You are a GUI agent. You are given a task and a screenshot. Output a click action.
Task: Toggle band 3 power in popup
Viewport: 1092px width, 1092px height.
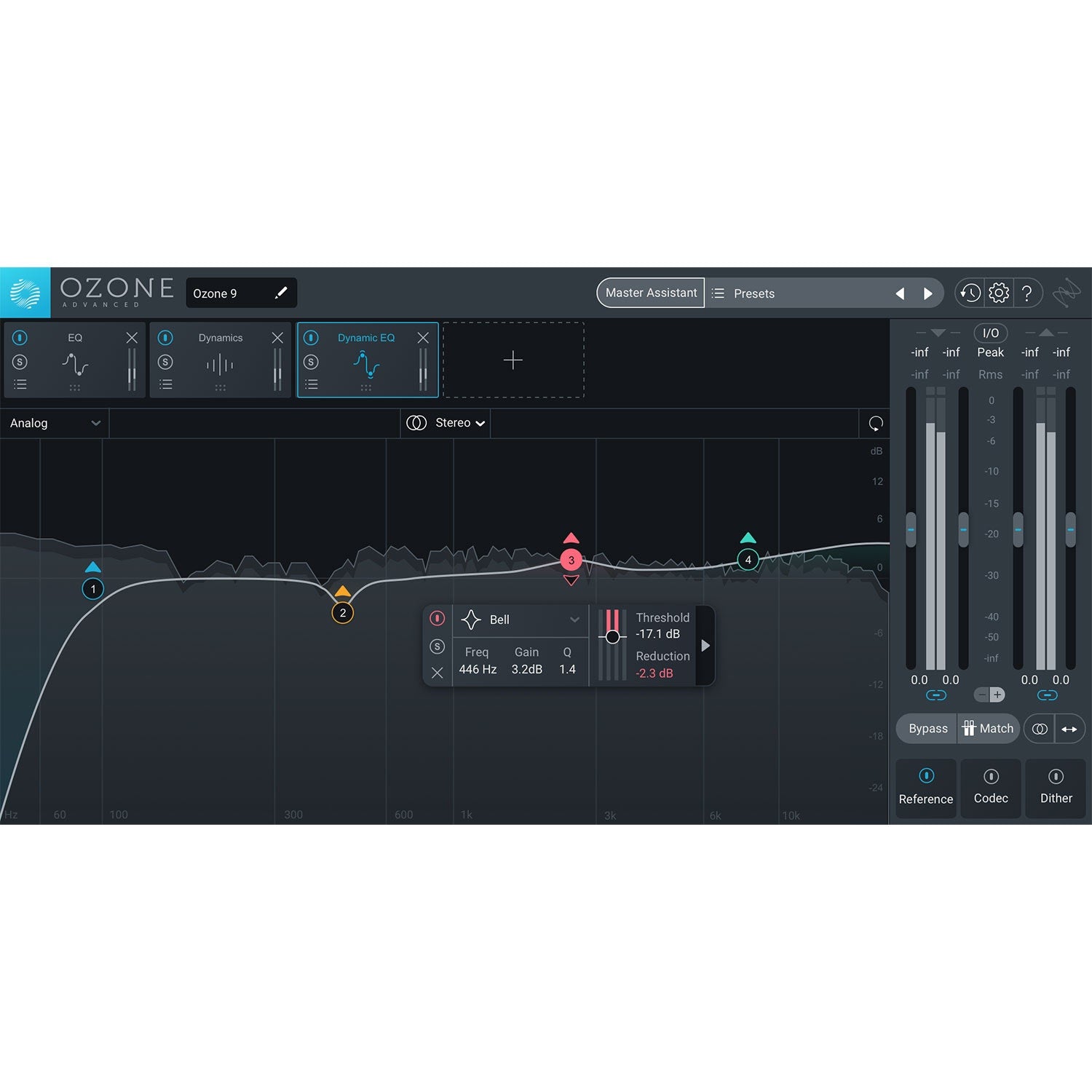tap(437, 618)
